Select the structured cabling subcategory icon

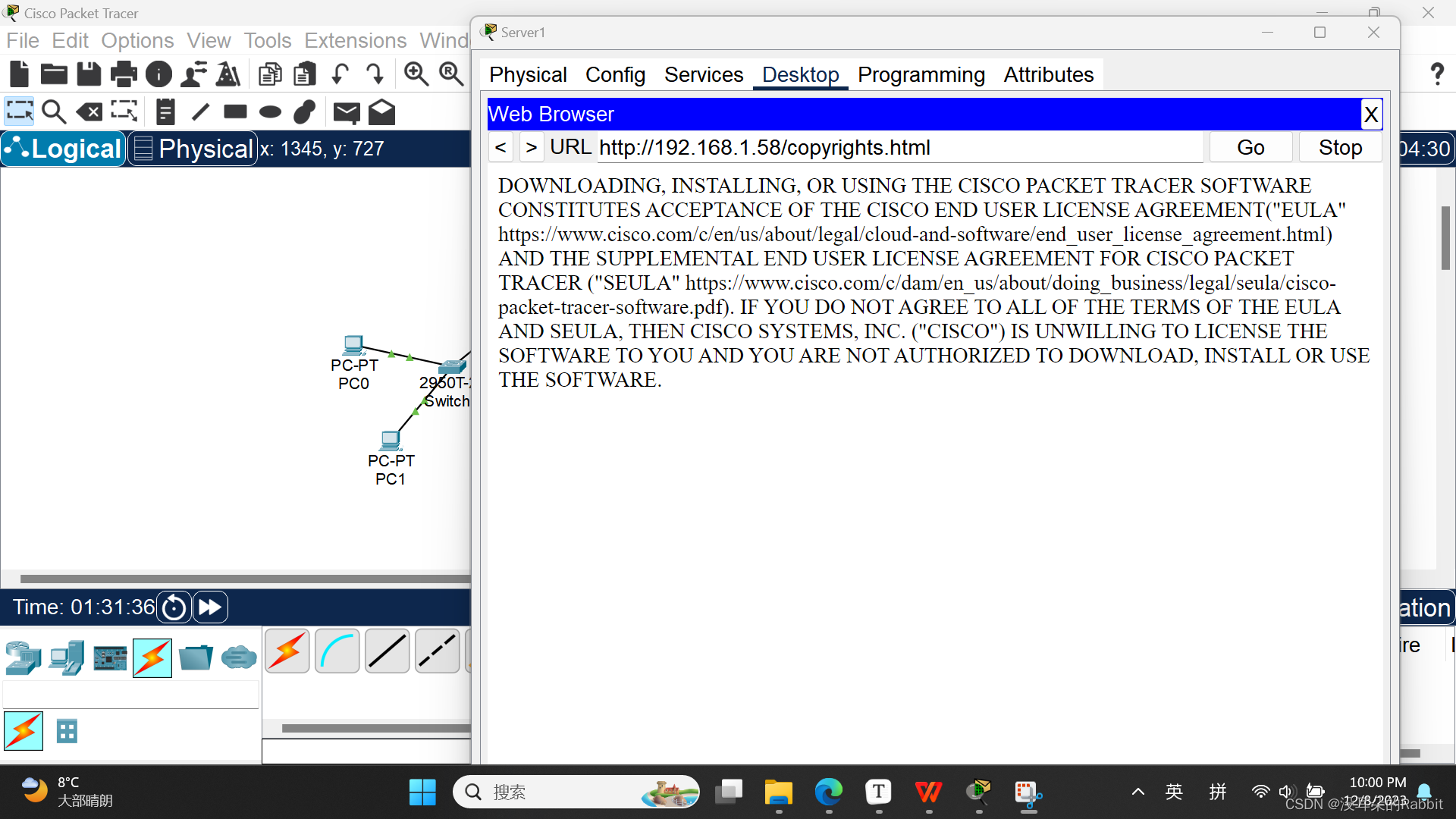(67, 731)
